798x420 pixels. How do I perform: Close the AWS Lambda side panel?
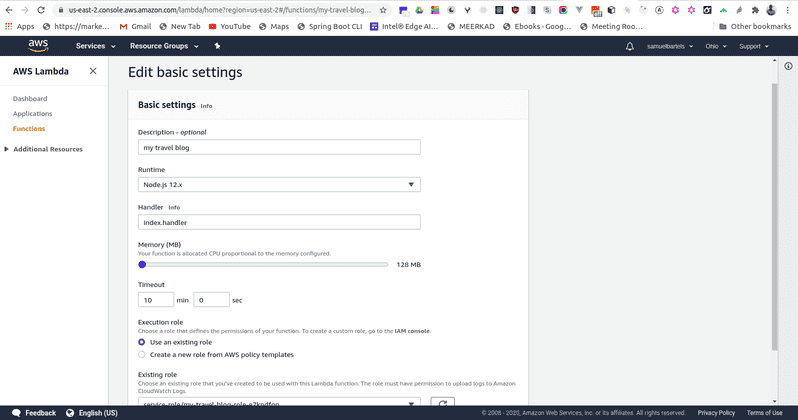click(x=93, y=71)
